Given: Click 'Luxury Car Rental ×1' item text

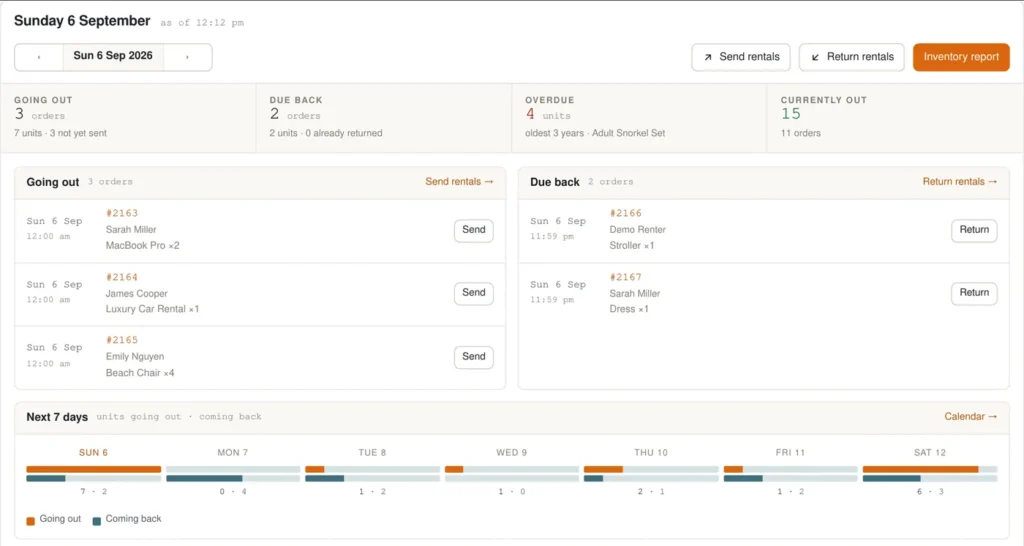Looking at the screenshot, I should [x=152, y=309].
